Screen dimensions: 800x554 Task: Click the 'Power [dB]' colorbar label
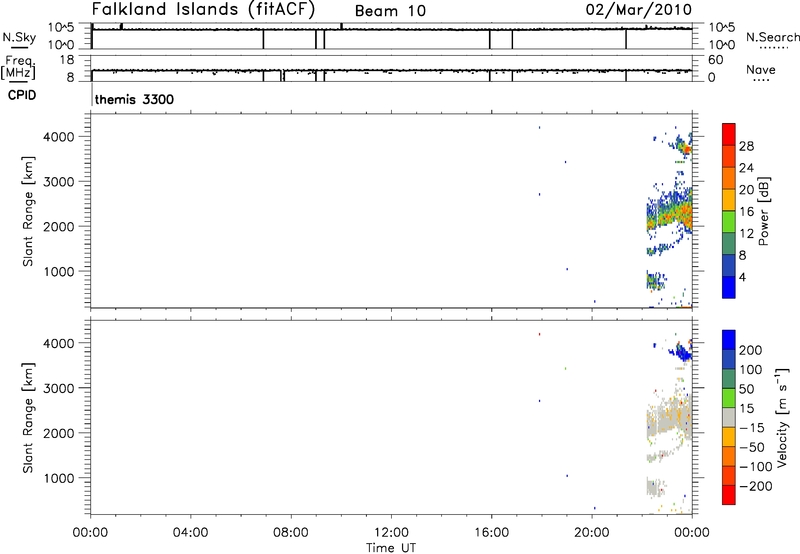(764, 211)
